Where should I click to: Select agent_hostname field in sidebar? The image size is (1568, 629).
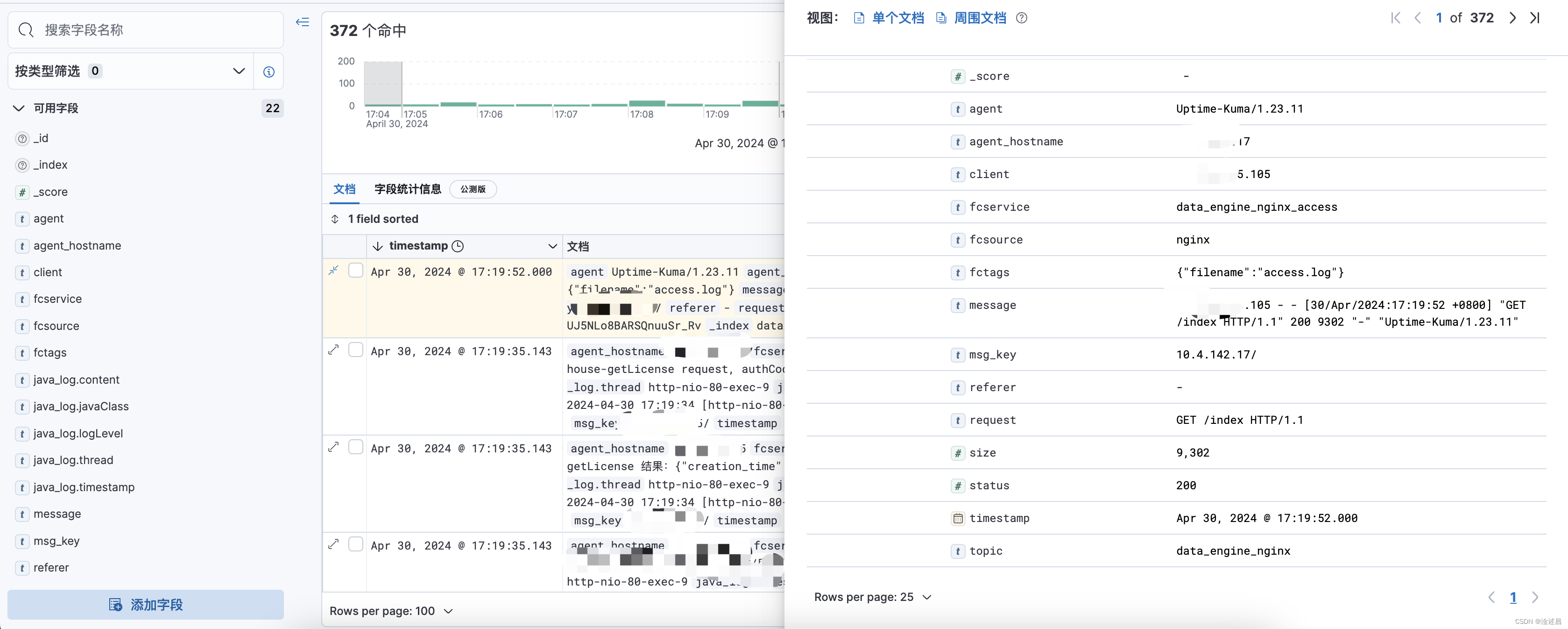tap(77, 245)
